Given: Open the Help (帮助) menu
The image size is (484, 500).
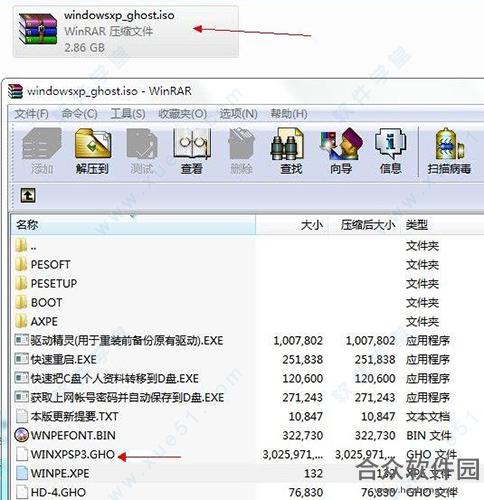Looking at the screenshot, I should point(289,114).
